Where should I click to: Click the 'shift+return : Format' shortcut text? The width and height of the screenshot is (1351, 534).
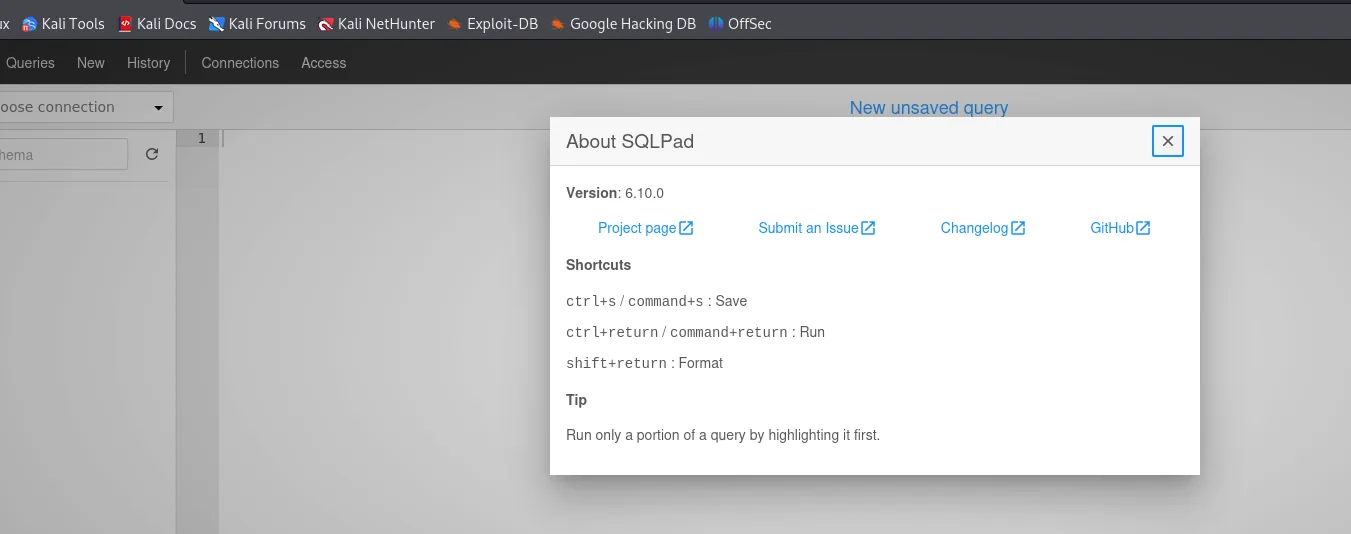[645, 363]
